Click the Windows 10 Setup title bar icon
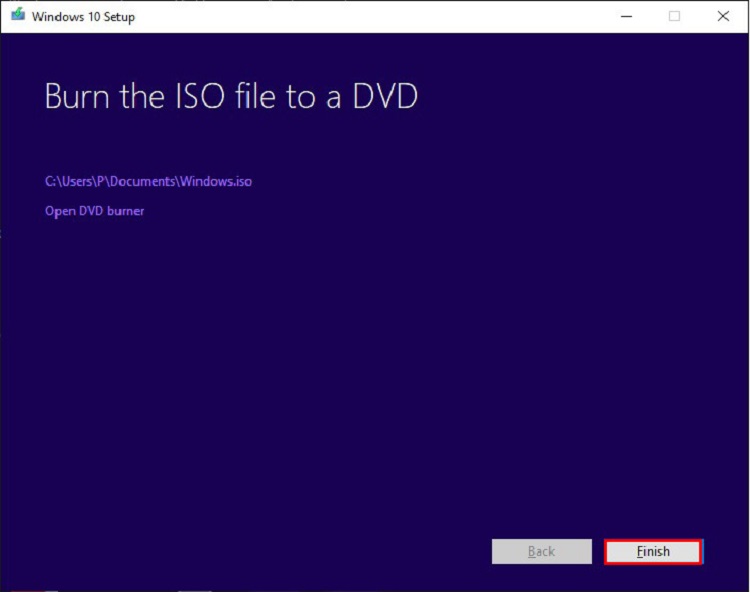 17,16
